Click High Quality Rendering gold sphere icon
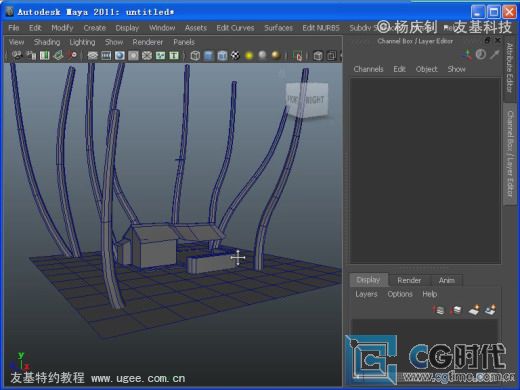Image resolution: width=520 pixels, height=390 pixels. [x=276, y=55]
